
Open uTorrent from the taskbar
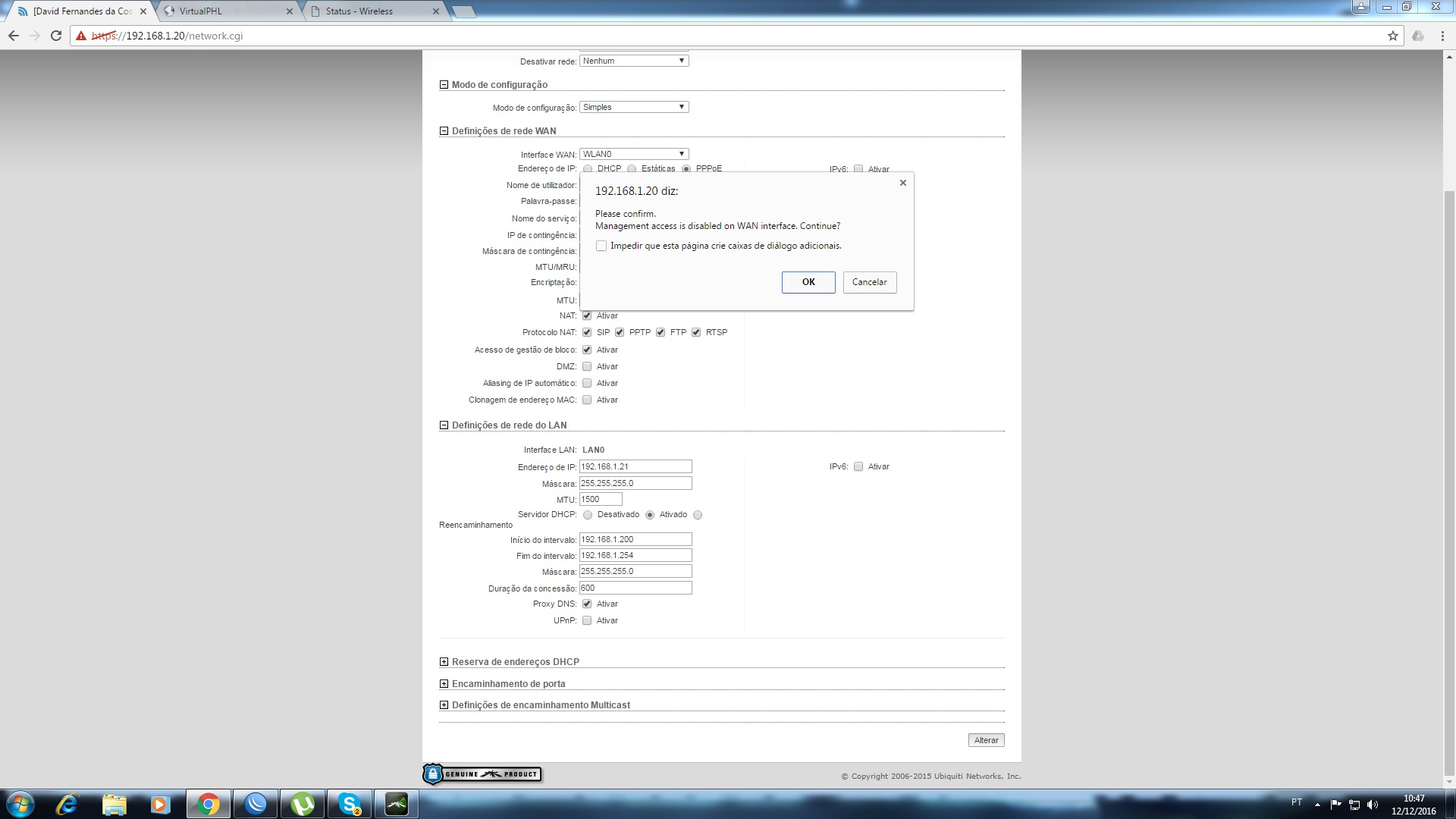303,804
